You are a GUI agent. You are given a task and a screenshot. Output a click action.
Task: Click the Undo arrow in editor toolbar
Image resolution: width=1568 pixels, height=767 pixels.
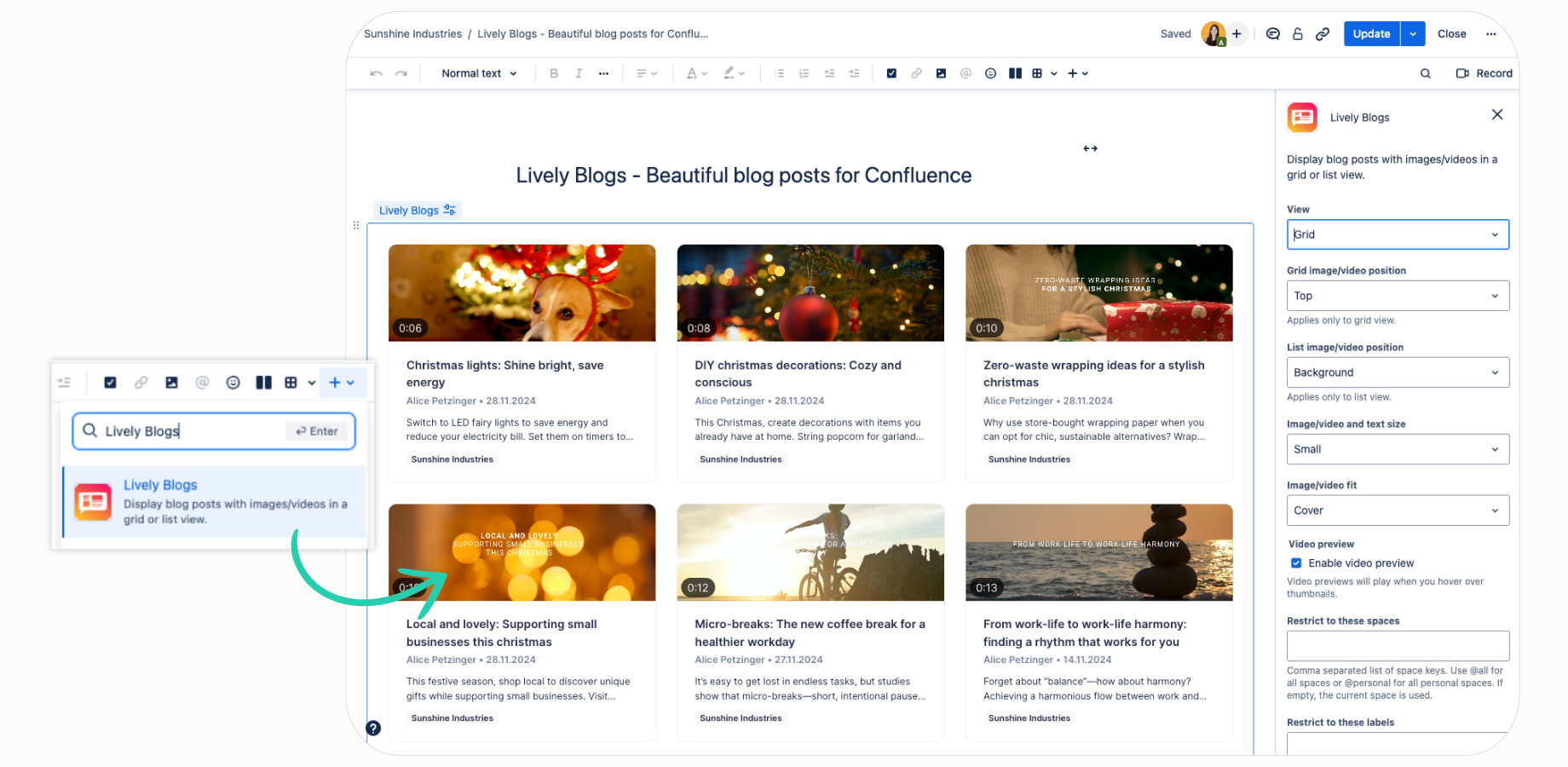pos(376,73)
